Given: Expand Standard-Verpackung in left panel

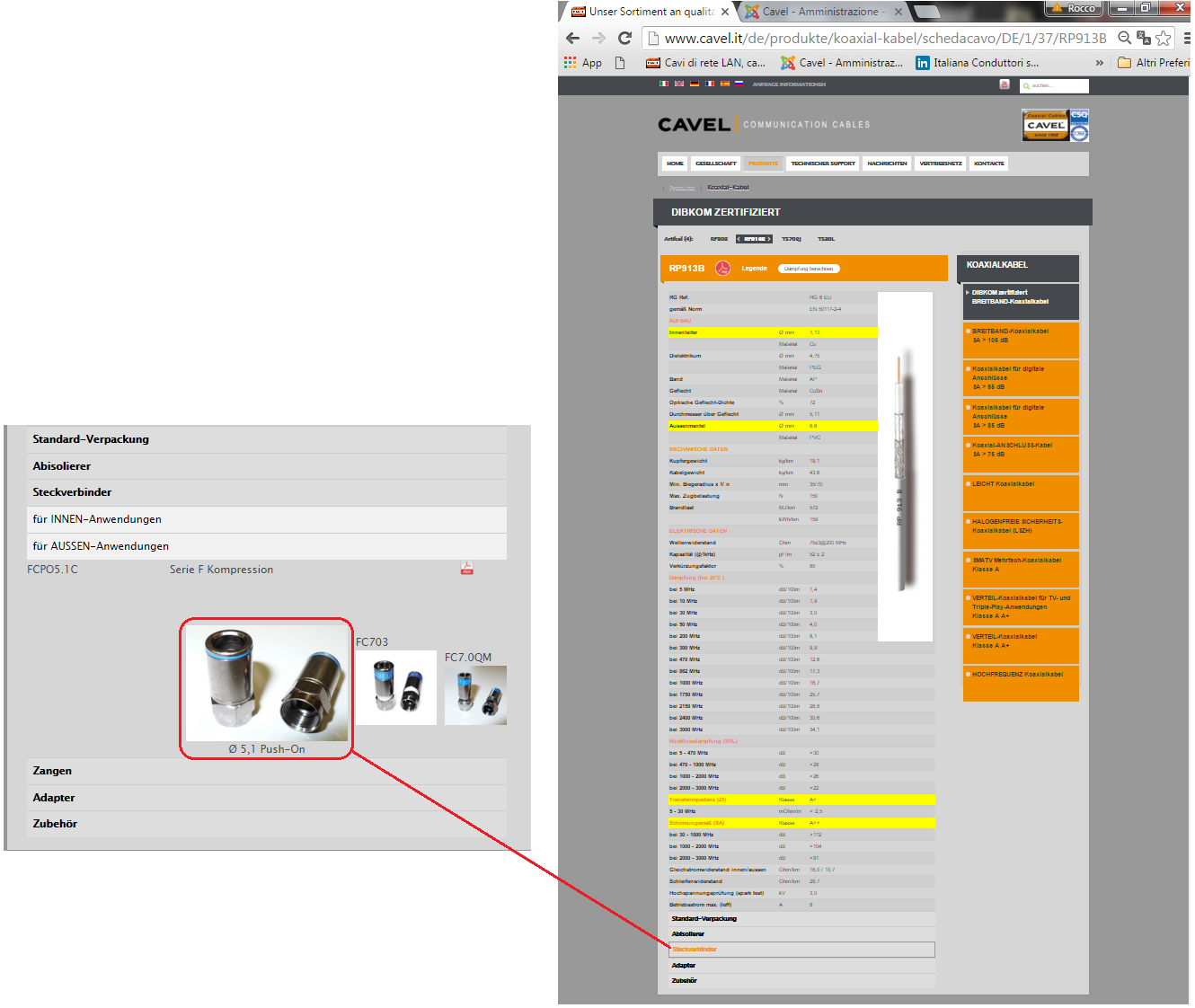Looking at the screenshot, I should point(267,439).
